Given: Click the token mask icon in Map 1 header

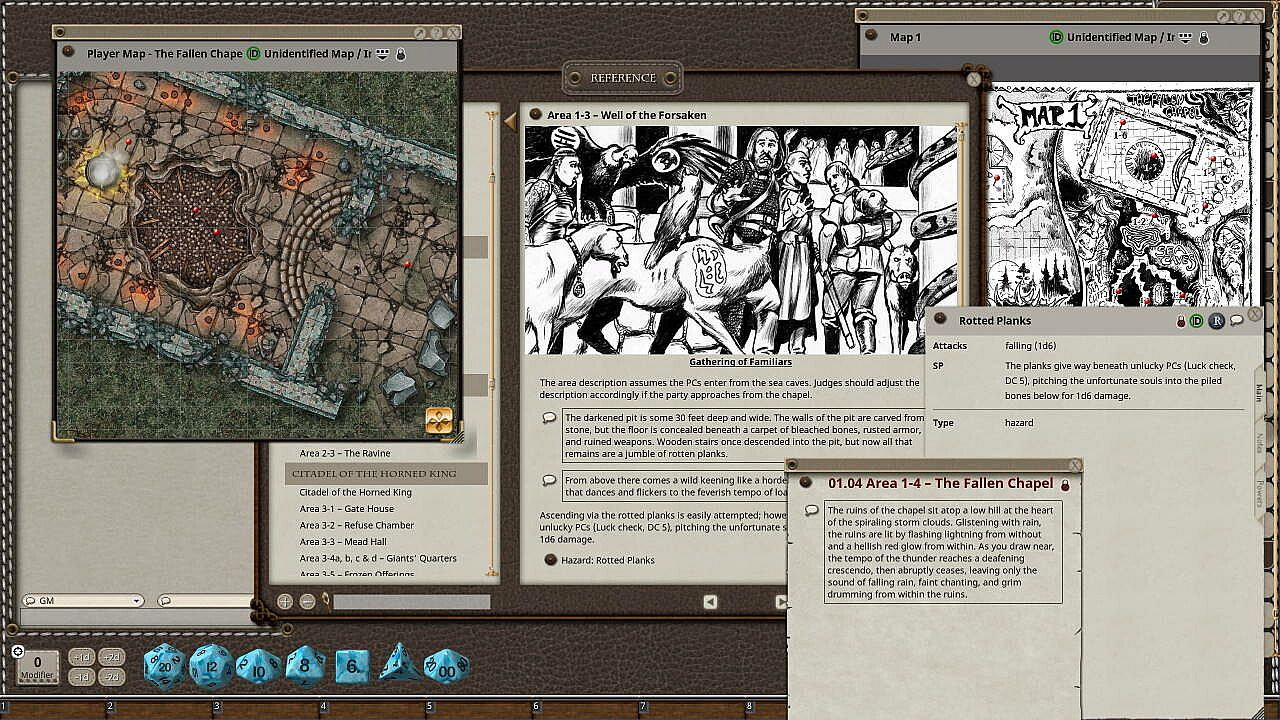Looking at the screenshot, I should [x=1186, y=37].
